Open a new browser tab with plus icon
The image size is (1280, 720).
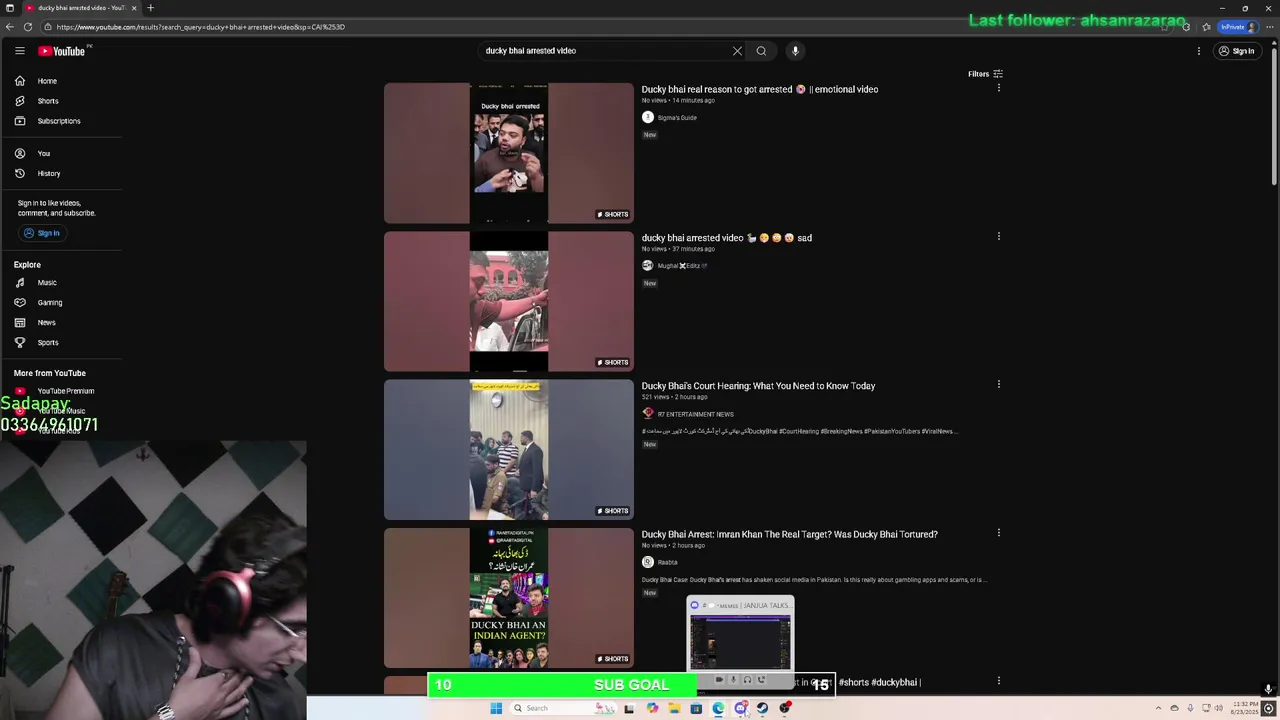coord(150,8)
